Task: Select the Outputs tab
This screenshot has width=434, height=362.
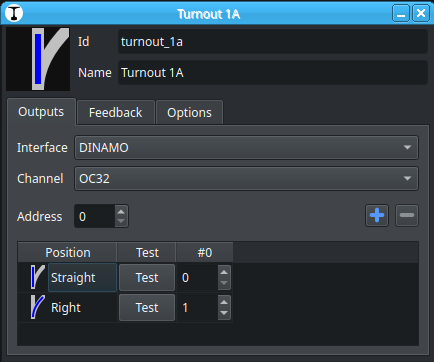Action: coord(41,112)
